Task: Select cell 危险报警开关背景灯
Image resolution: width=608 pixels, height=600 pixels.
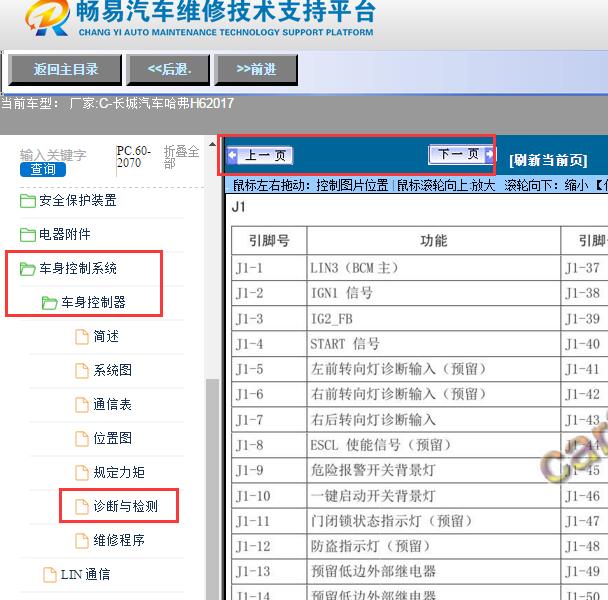Action: pyautogui.click(x=434, y=470)
